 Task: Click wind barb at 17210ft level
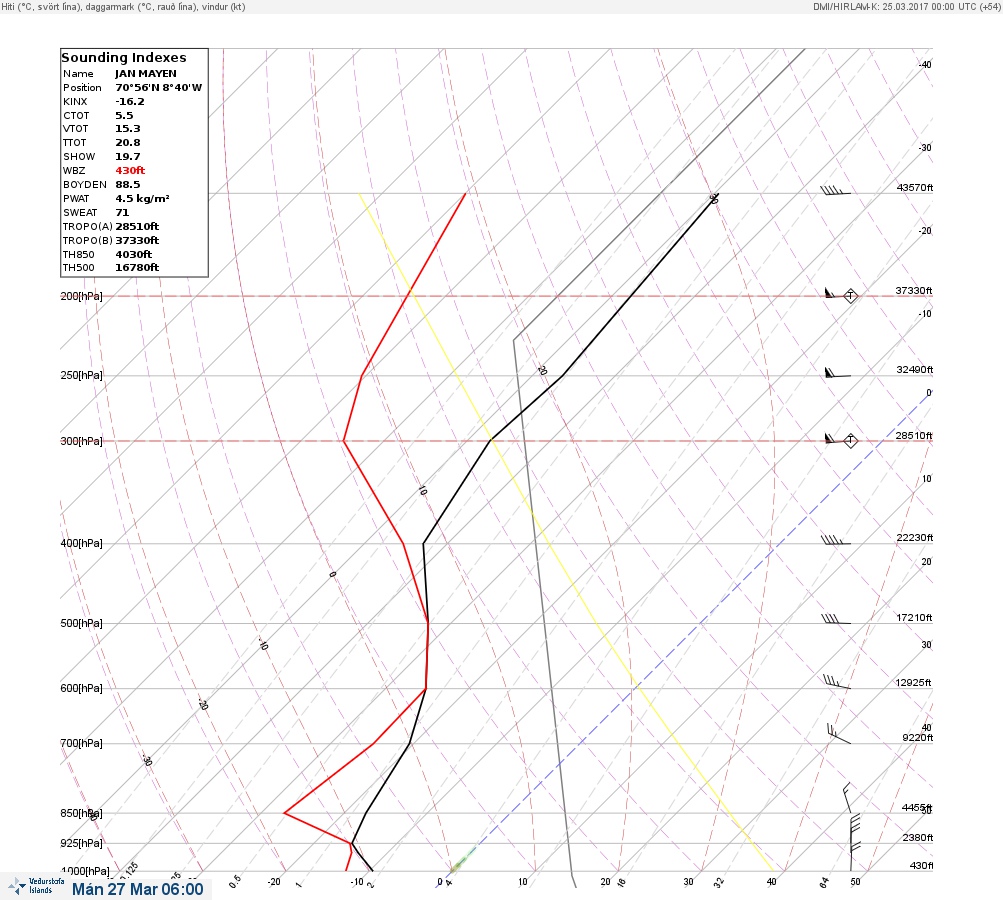(835, 619)
